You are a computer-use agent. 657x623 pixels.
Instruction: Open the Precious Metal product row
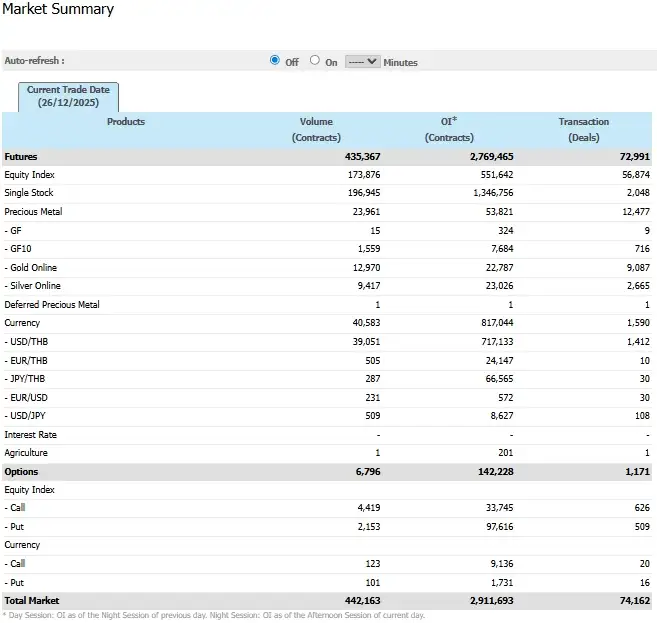coord(33,212)
